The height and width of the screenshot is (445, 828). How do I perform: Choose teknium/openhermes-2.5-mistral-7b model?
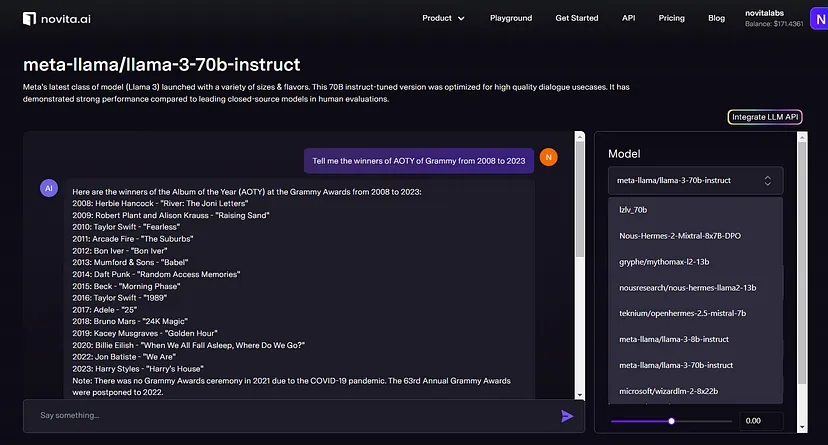click(x=695, y=313)
